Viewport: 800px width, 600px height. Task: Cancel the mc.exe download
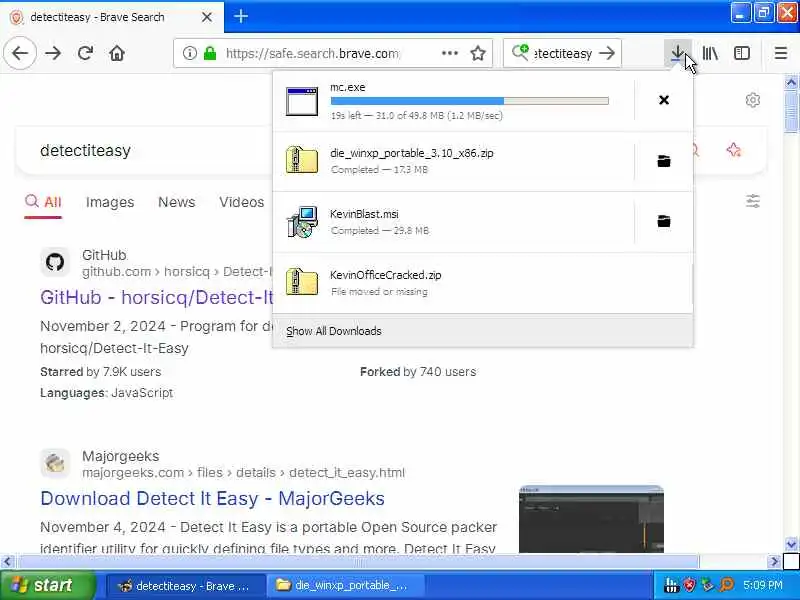pos(664,100)
